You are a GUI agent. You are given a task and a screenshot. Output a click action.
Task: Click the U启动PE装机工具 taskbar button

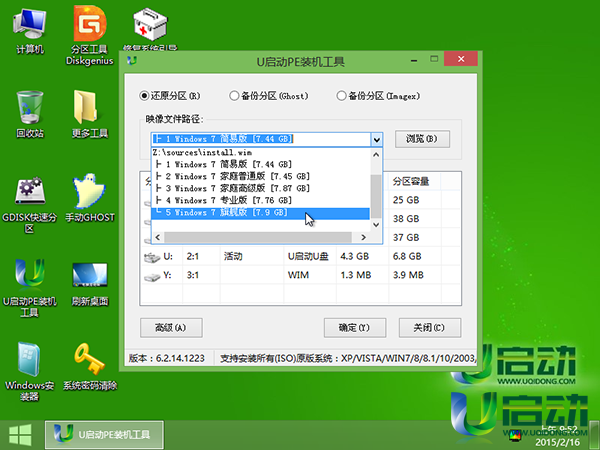[104, 435]
